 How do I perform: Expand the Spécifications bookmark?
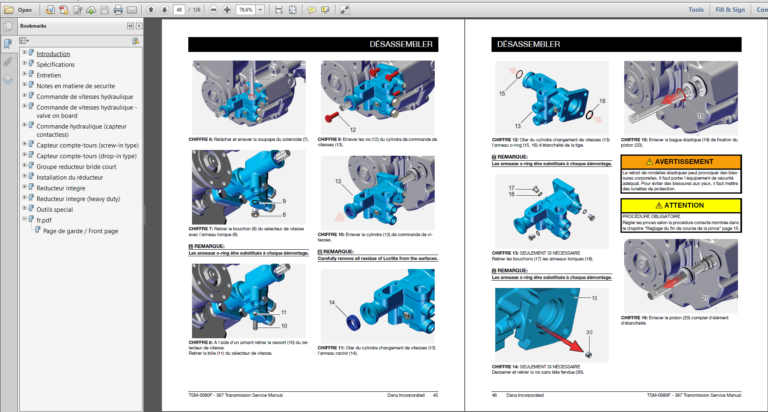(24, 63)
